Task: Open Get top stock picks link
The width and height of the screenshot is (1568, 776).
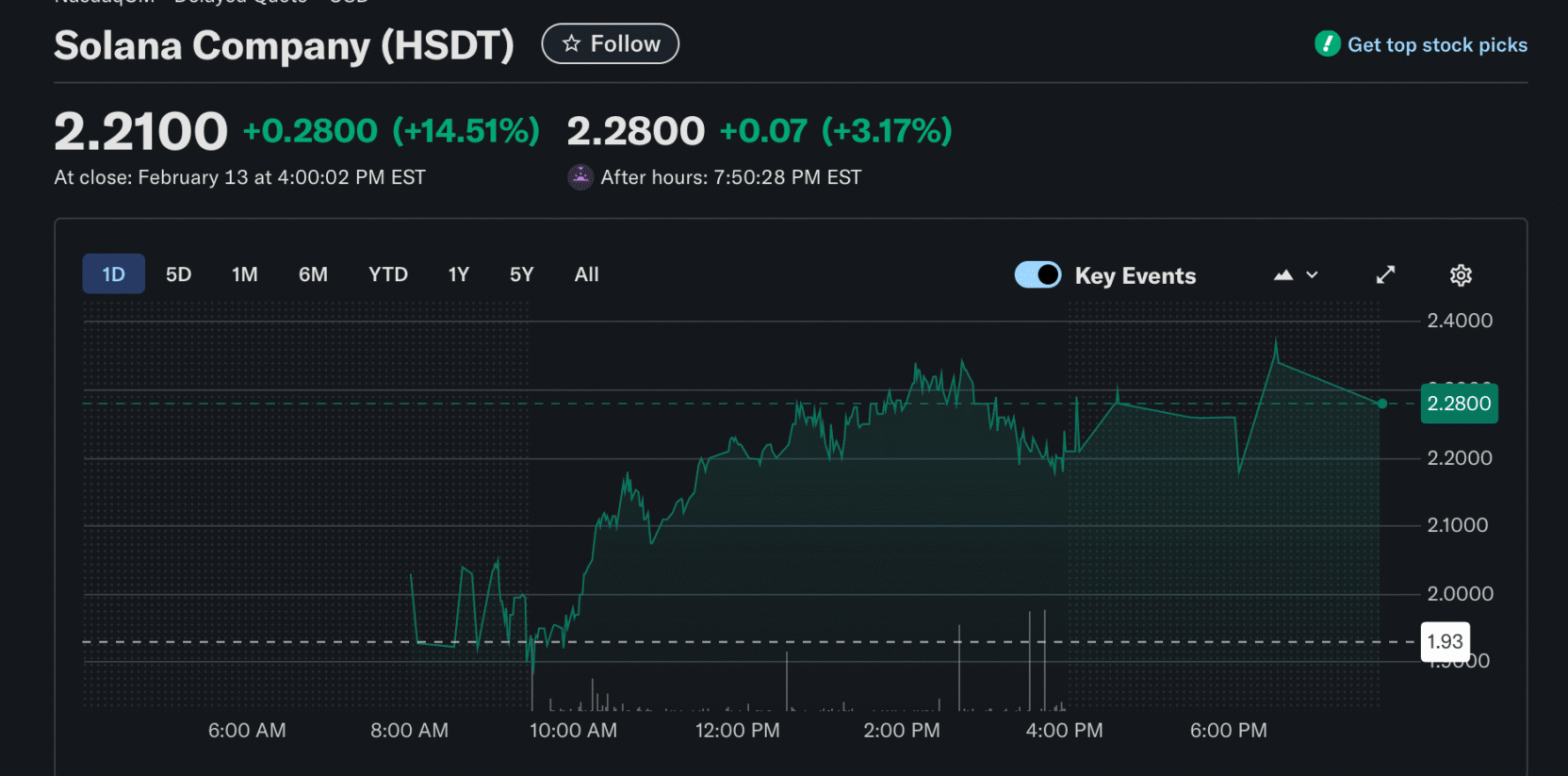Action: (1436, 45)
